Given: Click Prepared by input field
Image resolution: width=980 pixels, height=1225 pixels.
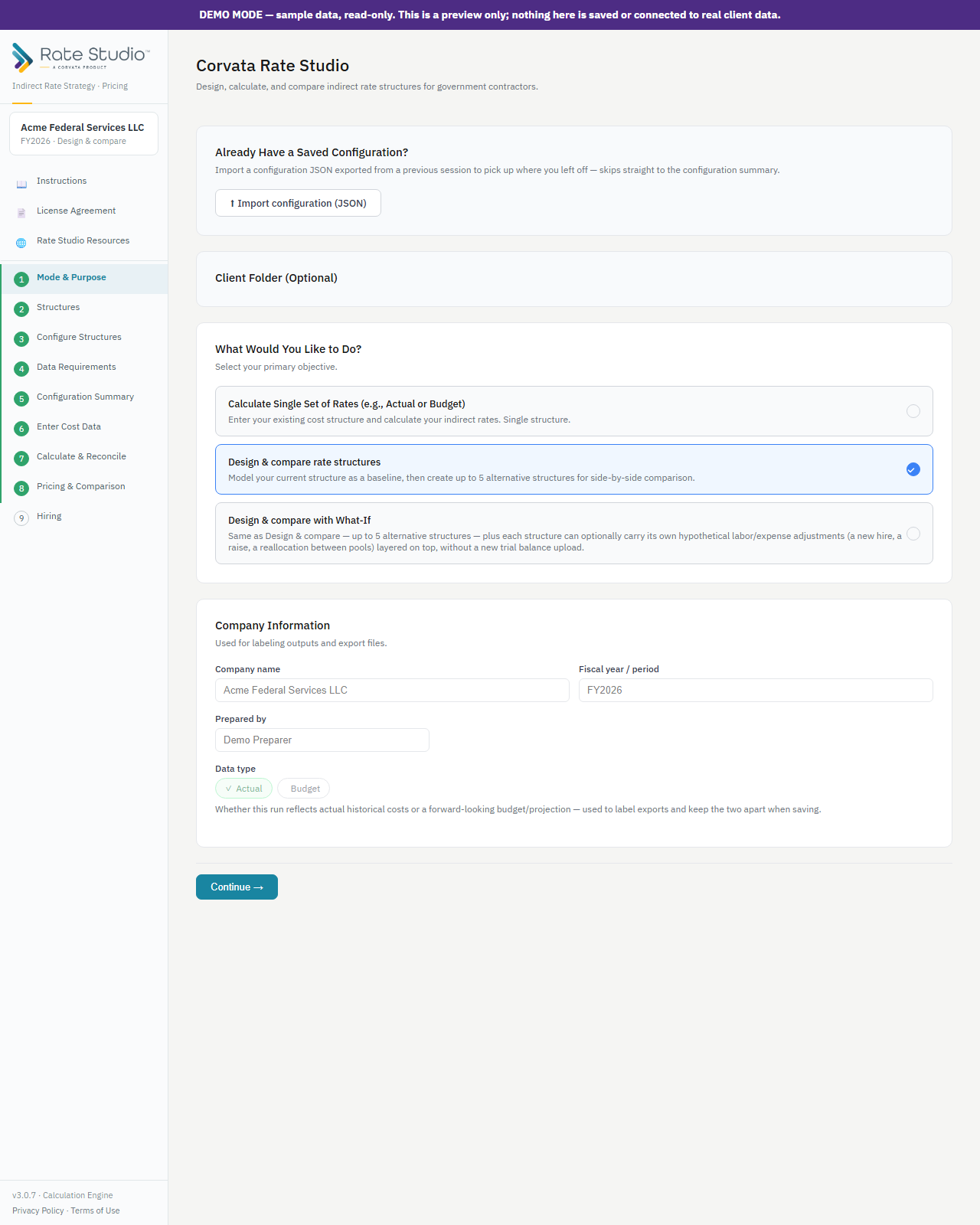Looking at the screenshot, I should 322,740.
